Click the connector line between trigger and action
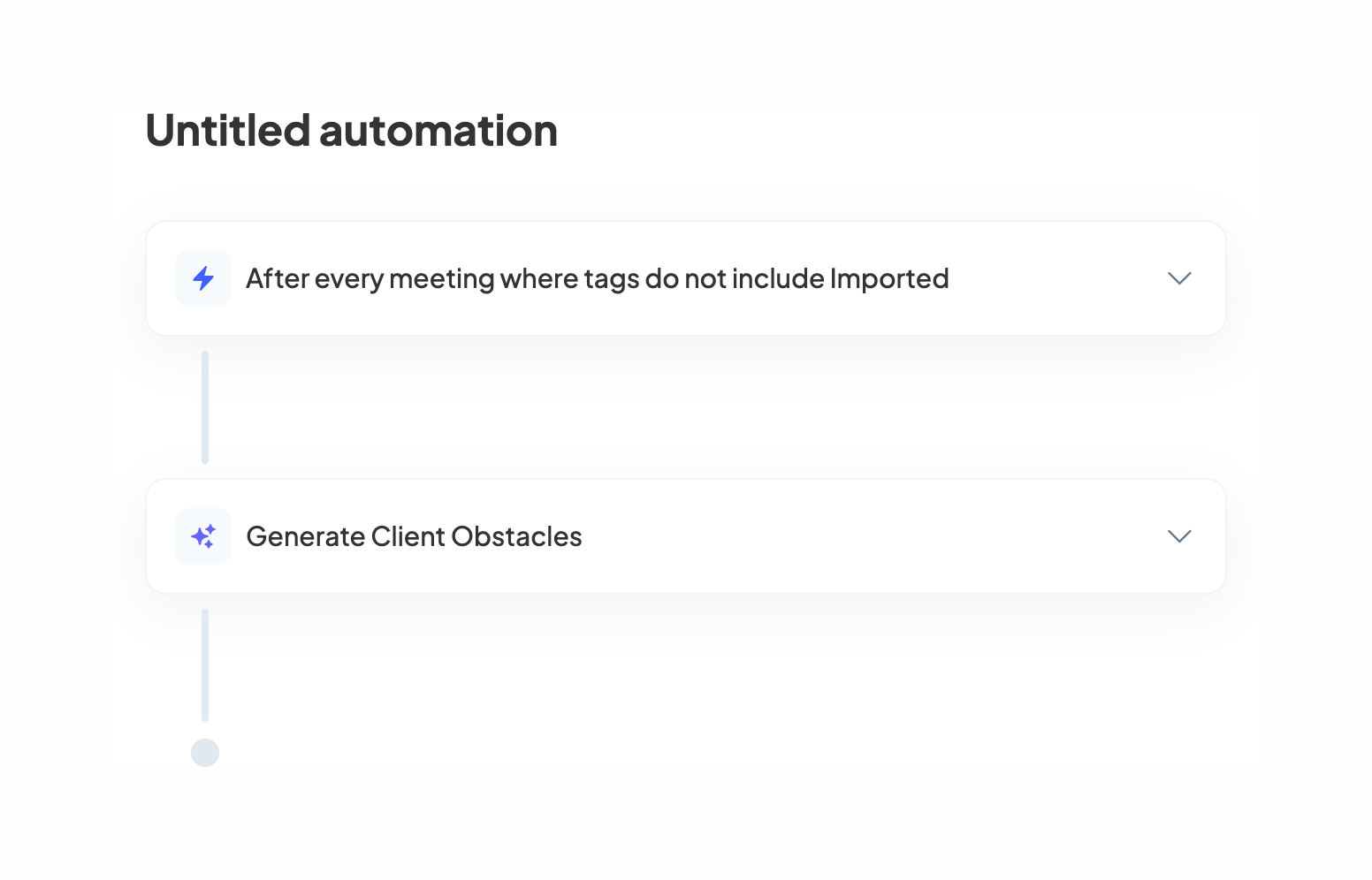Viewport: 1372px width, 880px height. coord(205,407)
